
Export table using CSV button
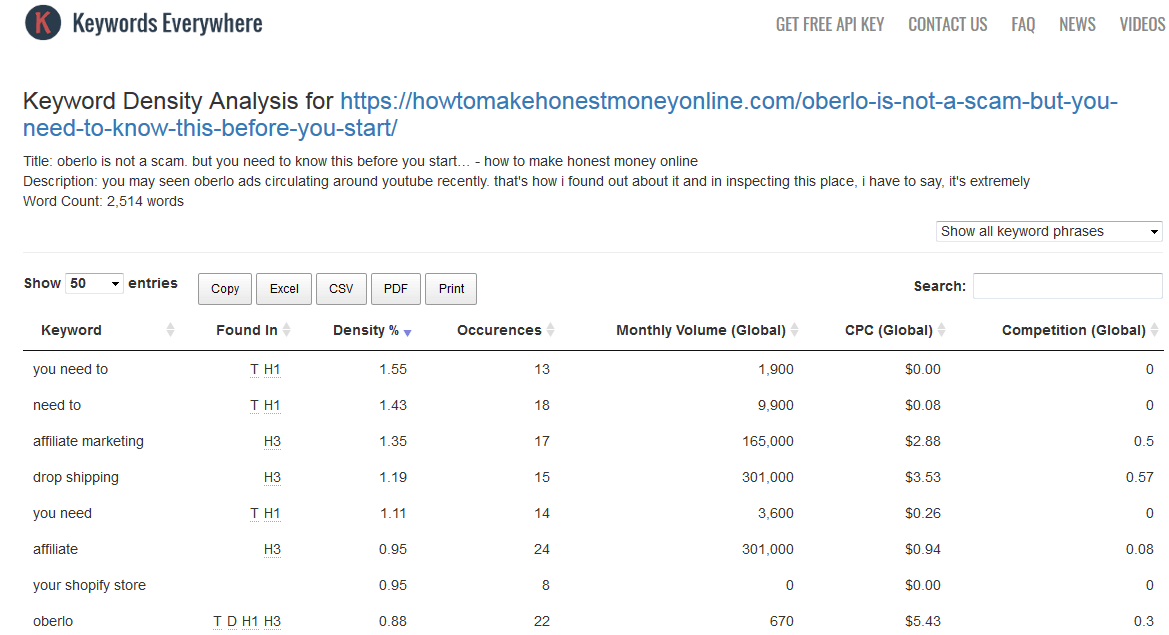pyautogui.click(x=341, y=289)
